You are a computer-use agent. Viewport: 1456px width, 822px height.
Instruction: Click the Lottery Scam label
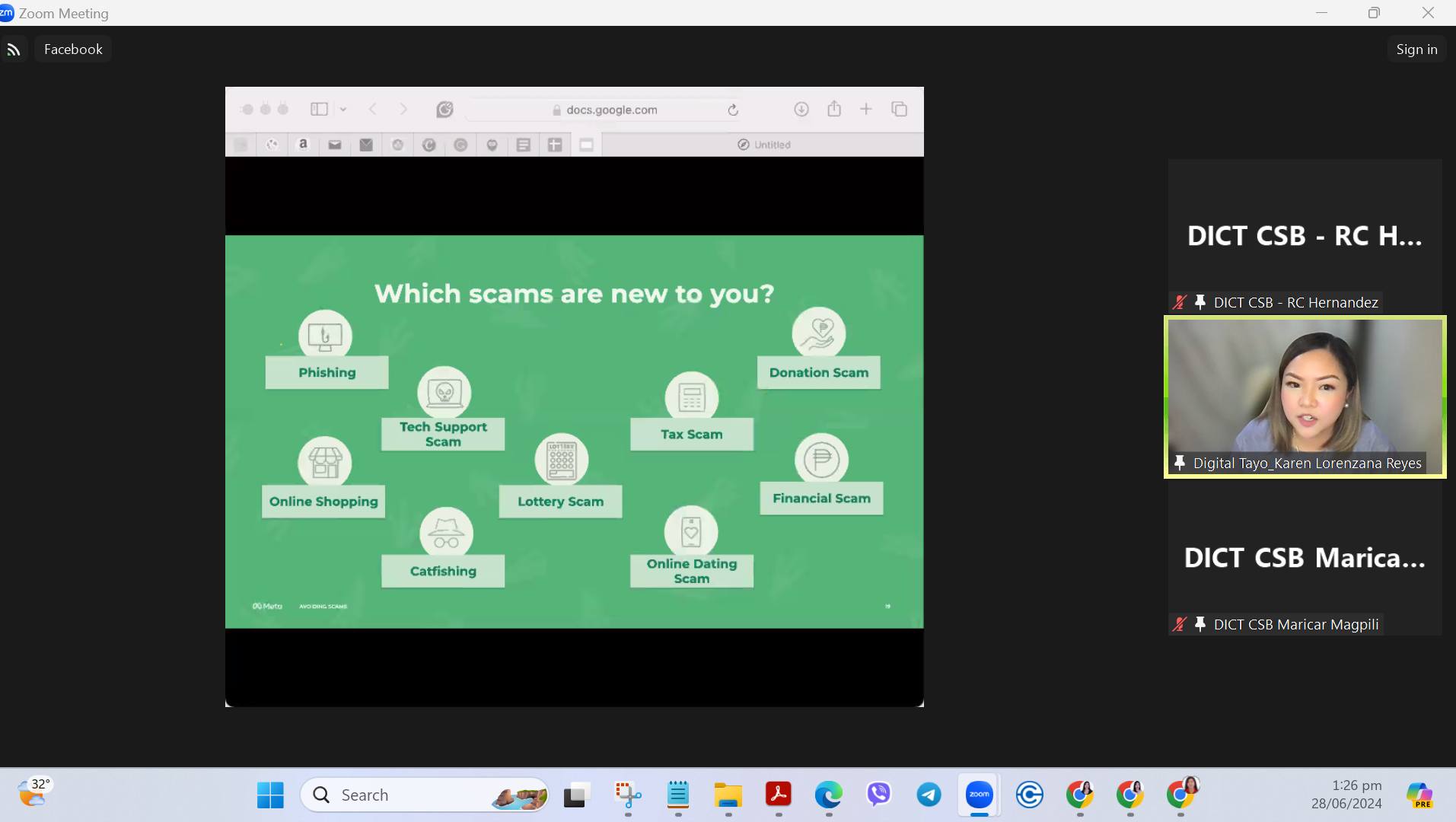click(560, 502)
